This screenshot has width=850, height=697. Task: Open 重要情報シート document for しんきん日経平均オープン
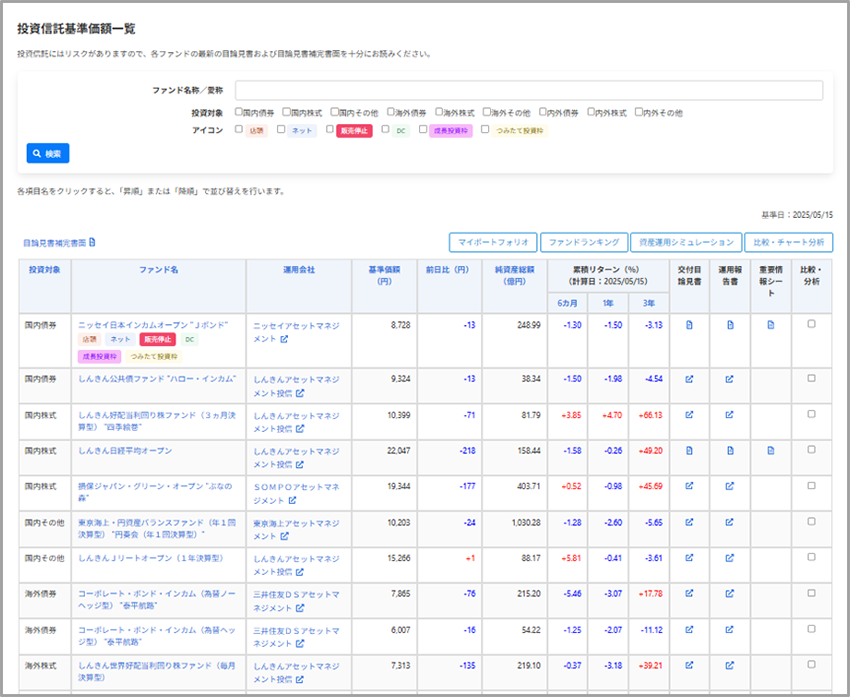tap(770, 451)
